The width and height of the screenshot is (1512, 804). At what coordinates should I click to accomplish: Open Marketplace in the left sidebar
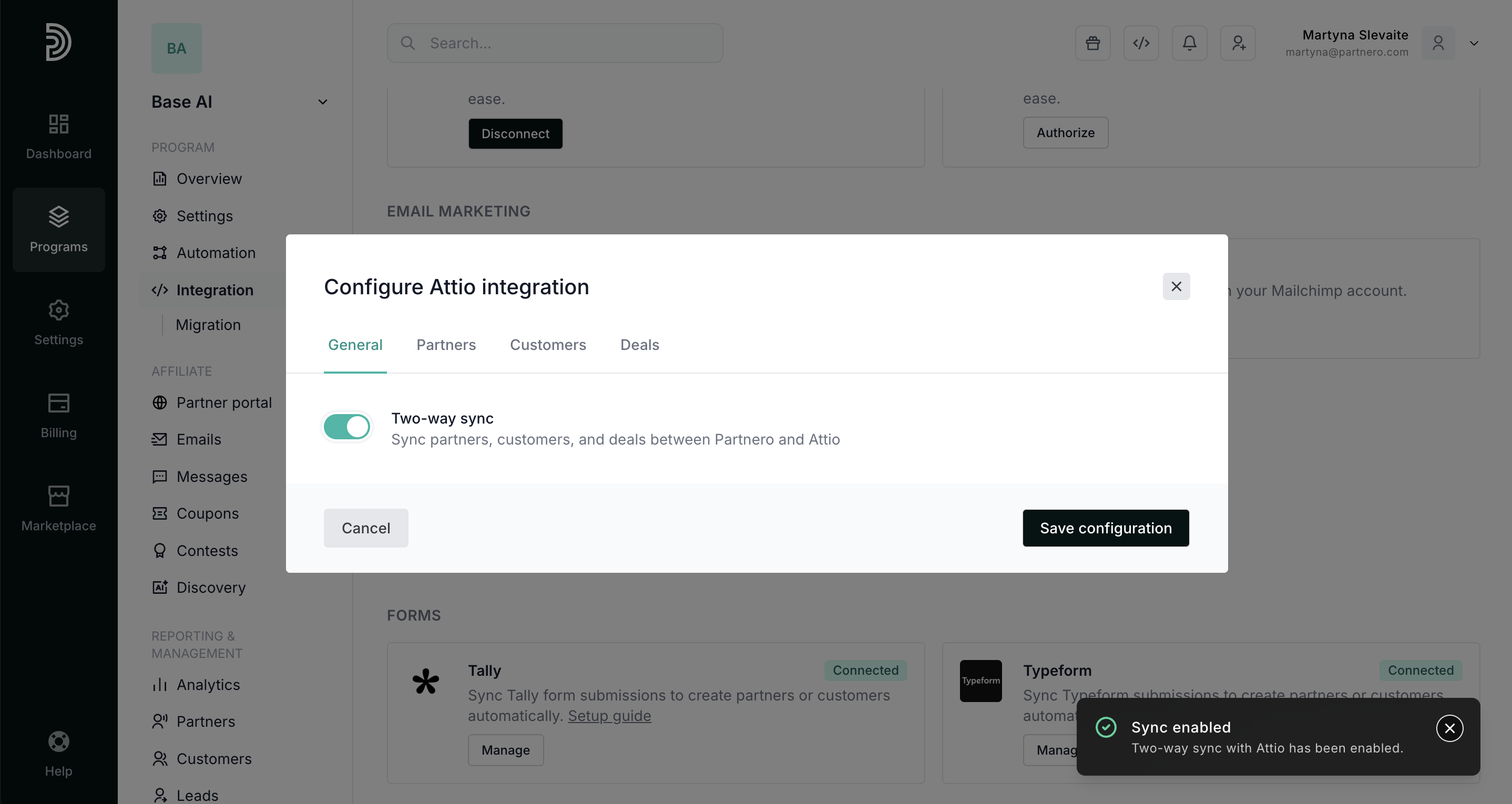click(x=59, y=508)
